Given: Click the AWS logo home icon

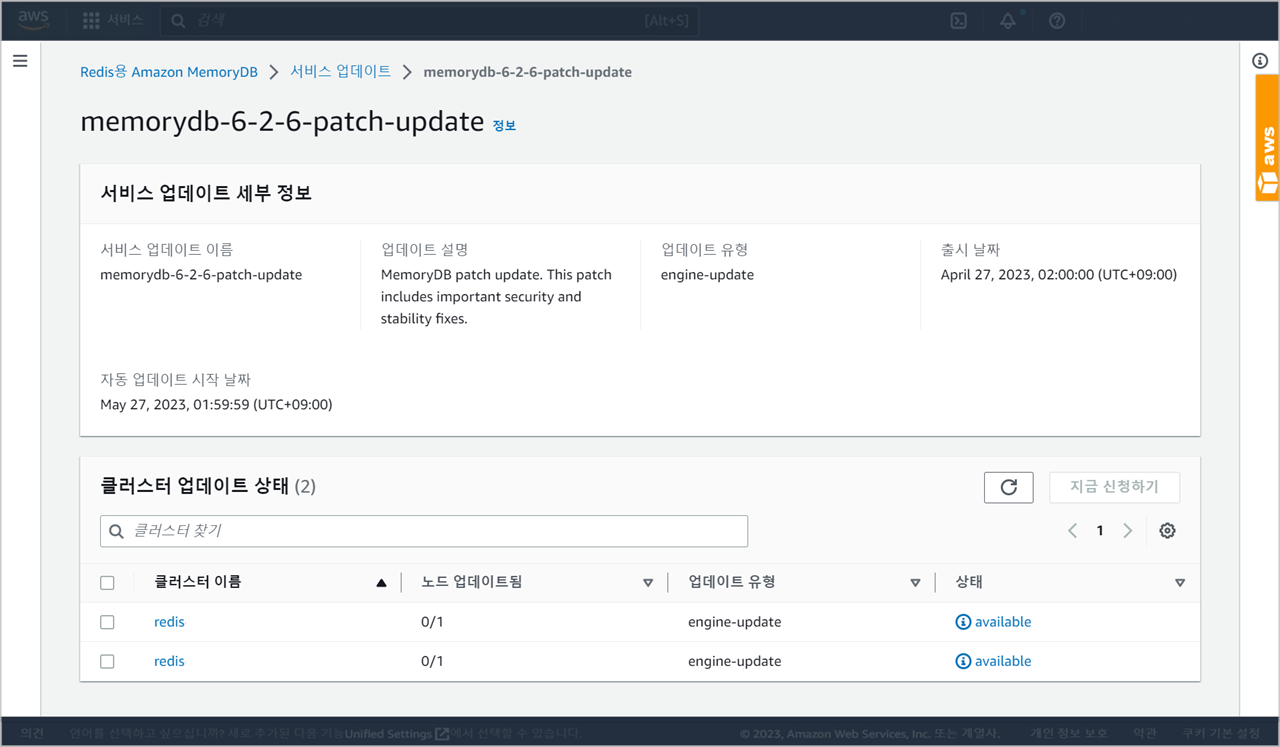Looking at the screenshot, I should point(33,20).
